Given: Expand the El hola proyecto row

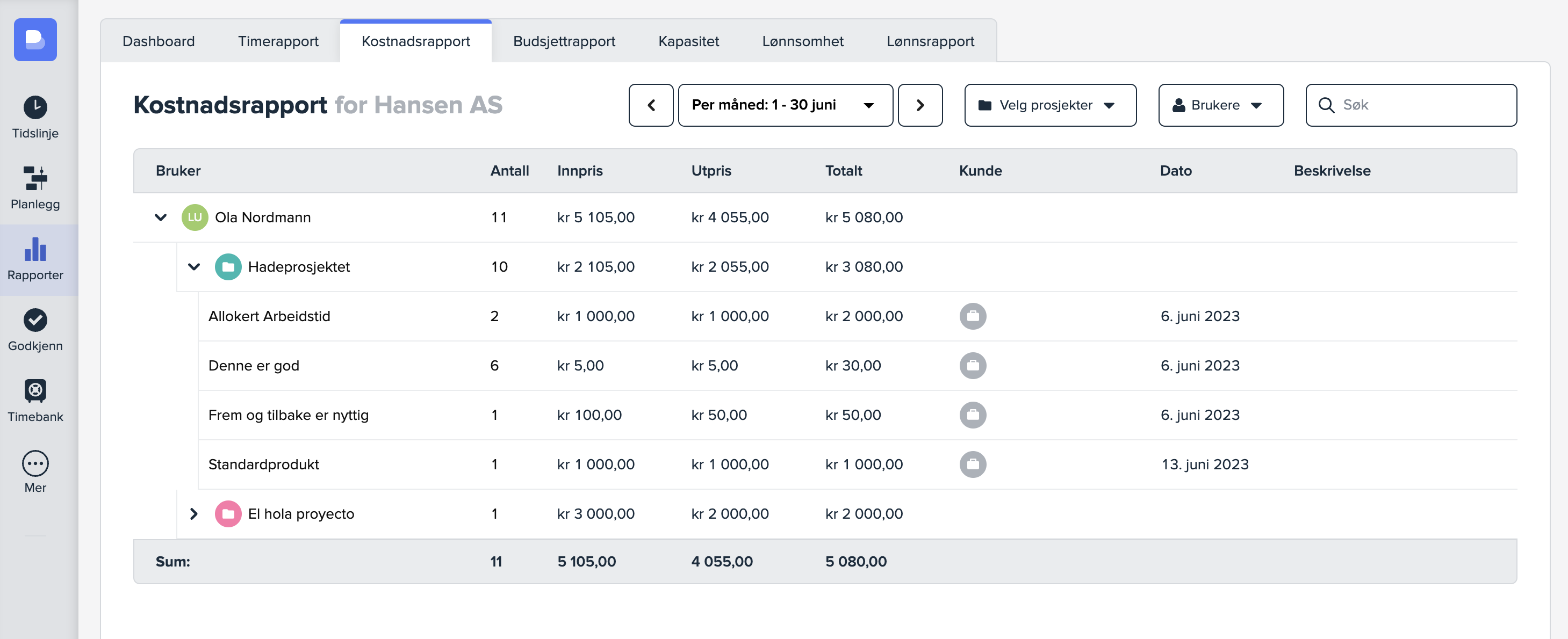Looking at the screenshot, I should (194, 514).
